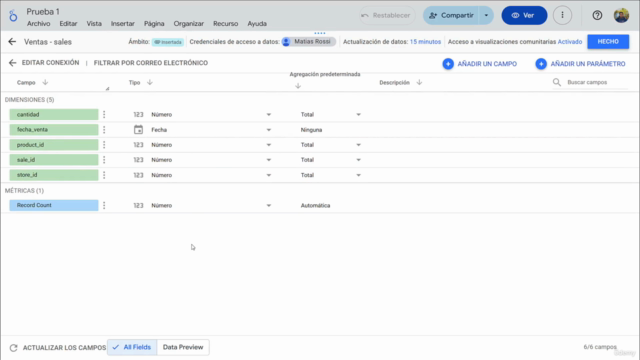Click the HECHO button
The height and width of the screenshot is (360, 640).
click(x=608, y=42)
